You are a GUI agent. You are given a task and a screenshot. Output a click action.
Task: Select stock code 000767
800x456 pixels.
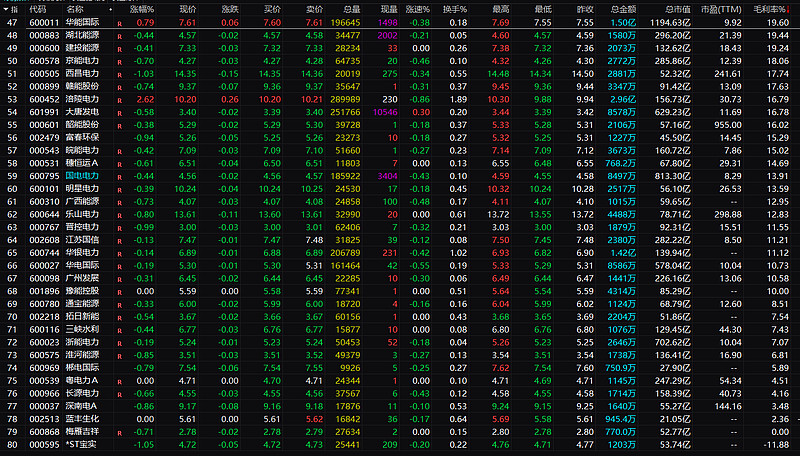44,227
